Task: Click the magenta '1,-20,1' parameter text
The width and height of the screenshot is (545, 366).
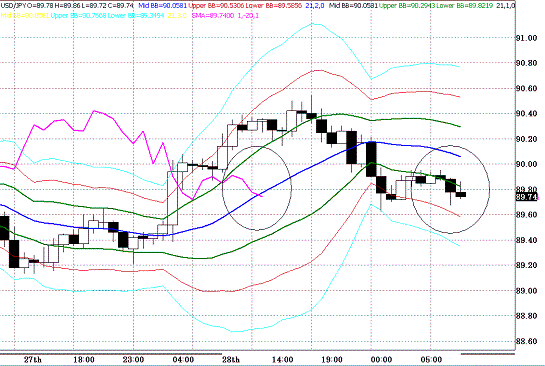Action: pos(248,16)
